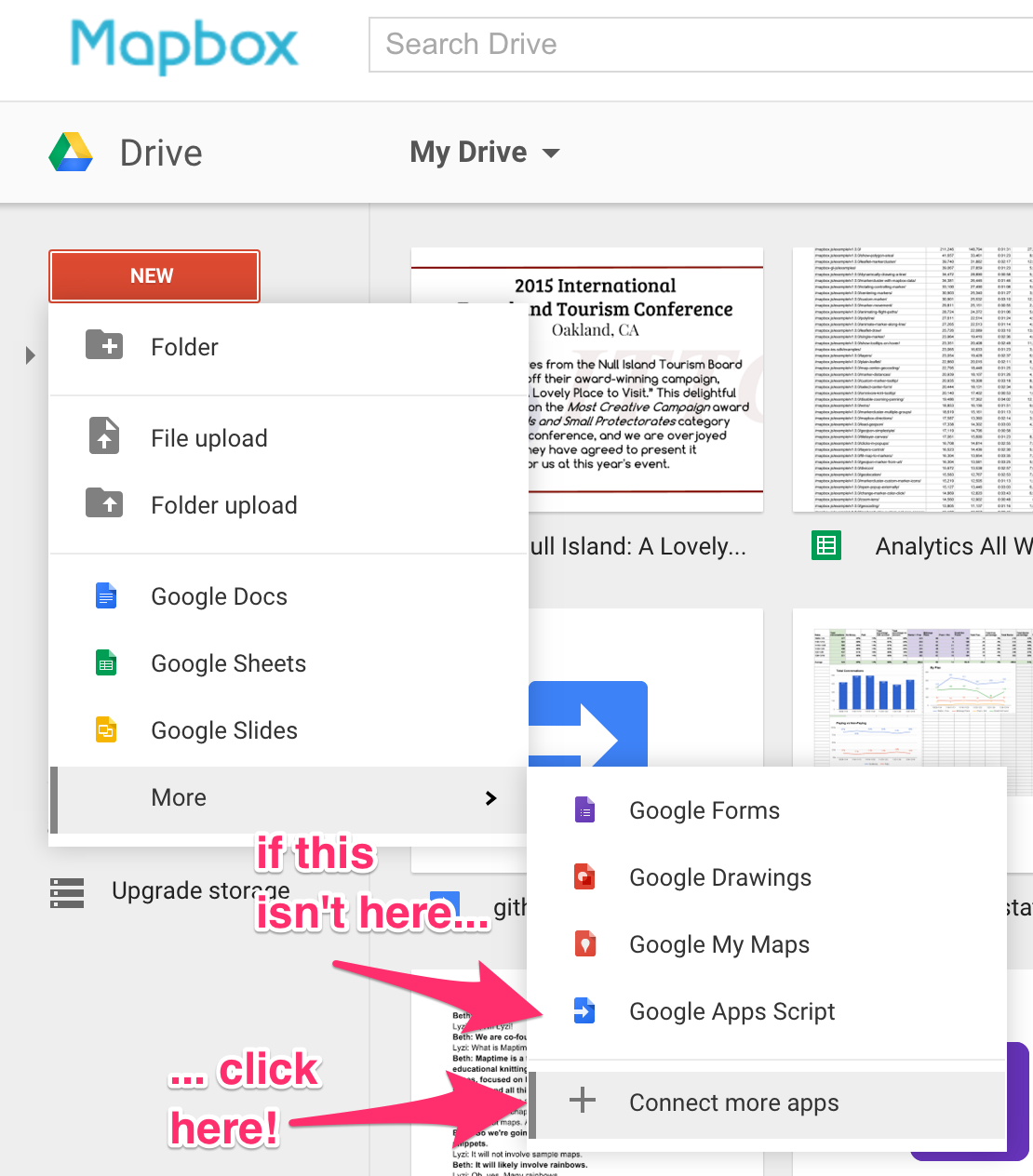Viewport: 1033px width, 1176px height.
Task: Click the red NEW button
Action: [154, 276]
